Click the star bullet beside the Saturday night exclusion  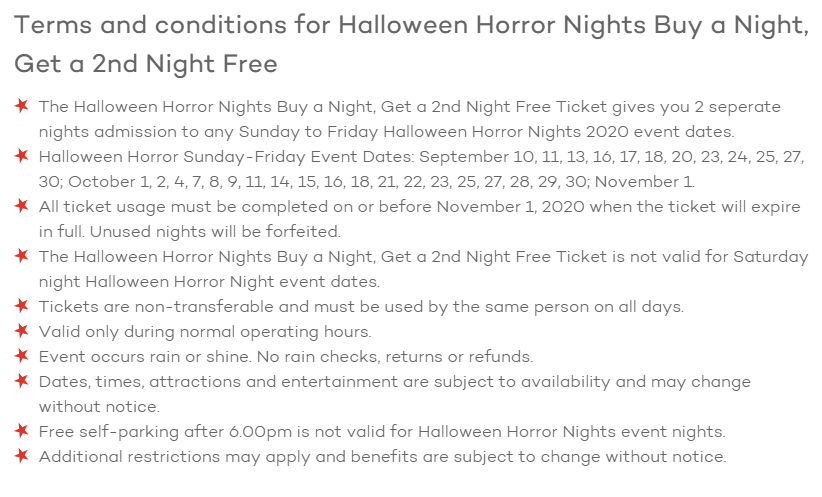pyautogui.click(x=21, y=255)
